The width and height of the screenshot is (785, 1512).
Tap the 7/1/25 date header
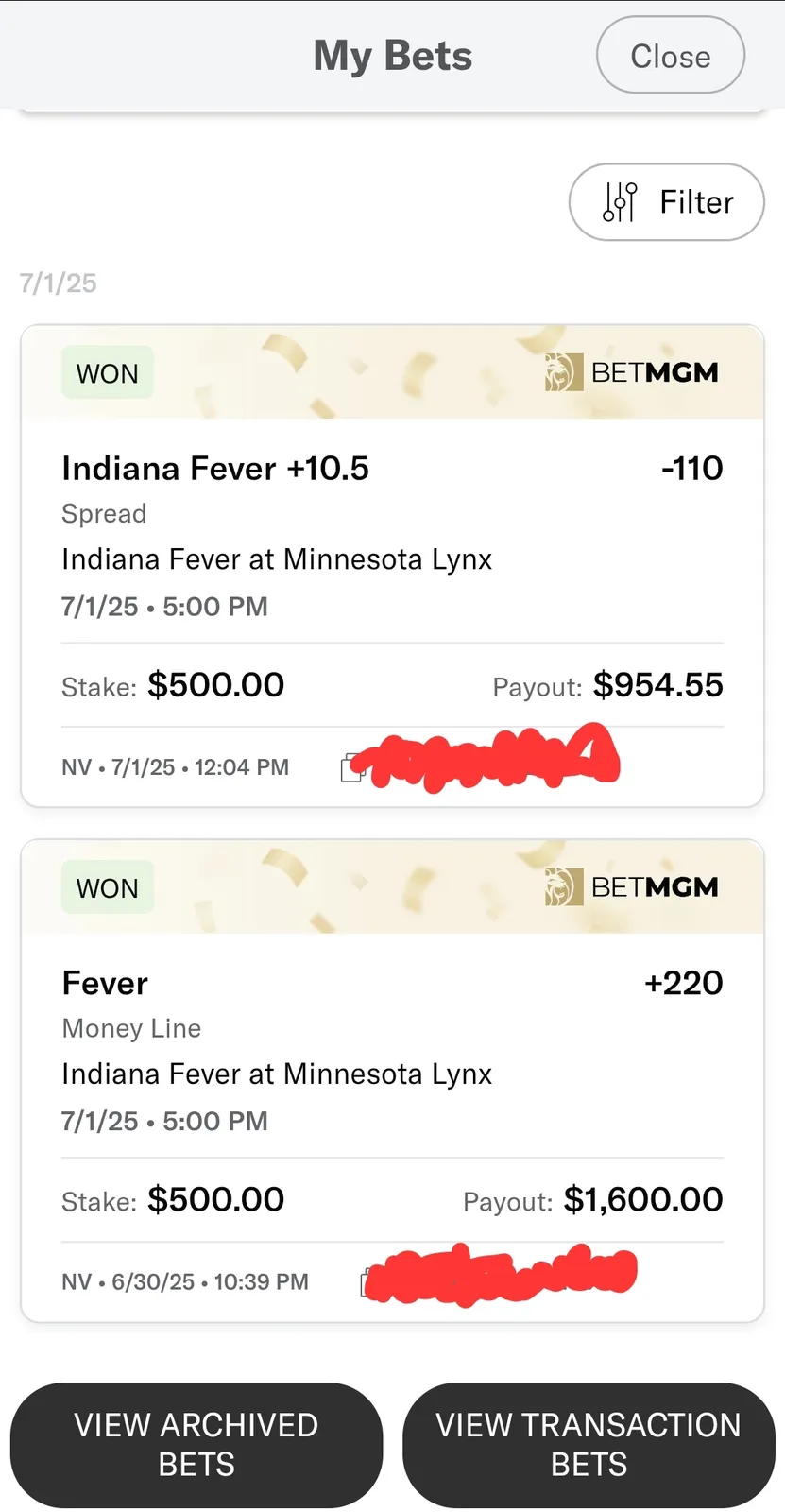(x=59, y=283)
